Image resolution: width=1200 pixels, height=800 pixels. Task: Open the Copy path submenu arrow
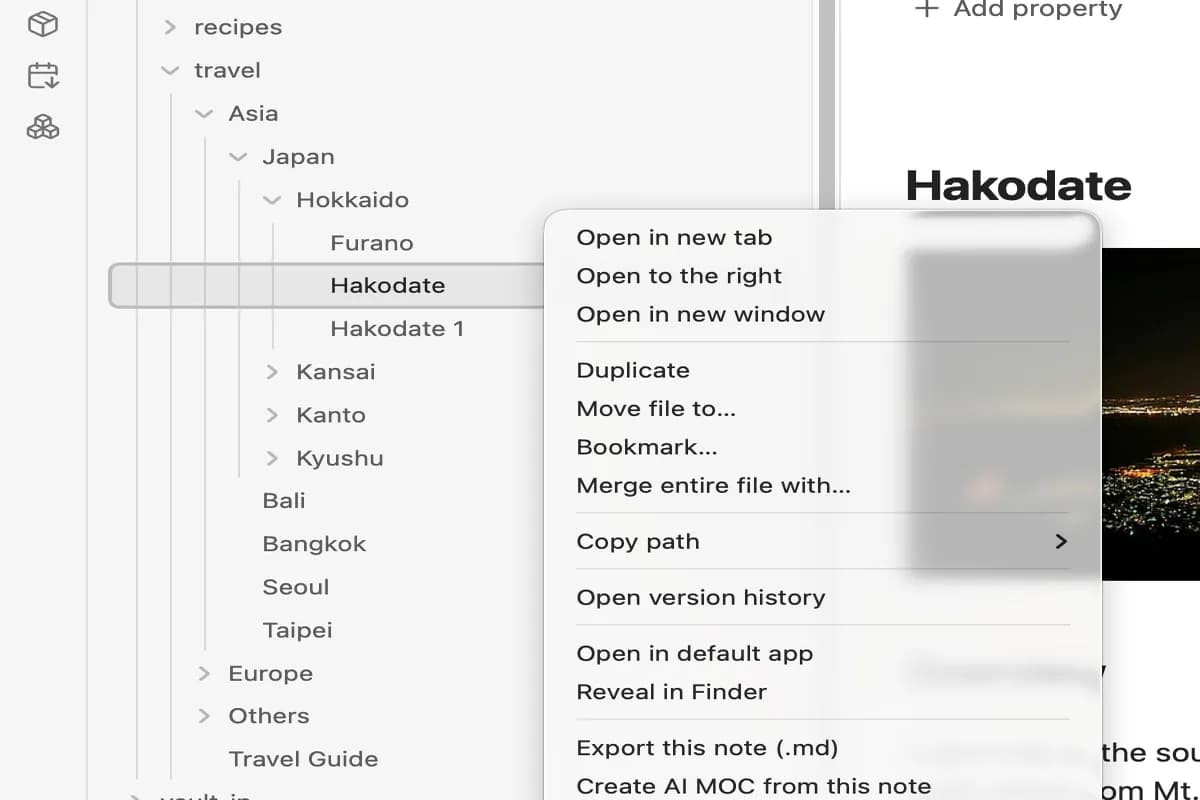pyautogui.click(x=1061, y=541)
